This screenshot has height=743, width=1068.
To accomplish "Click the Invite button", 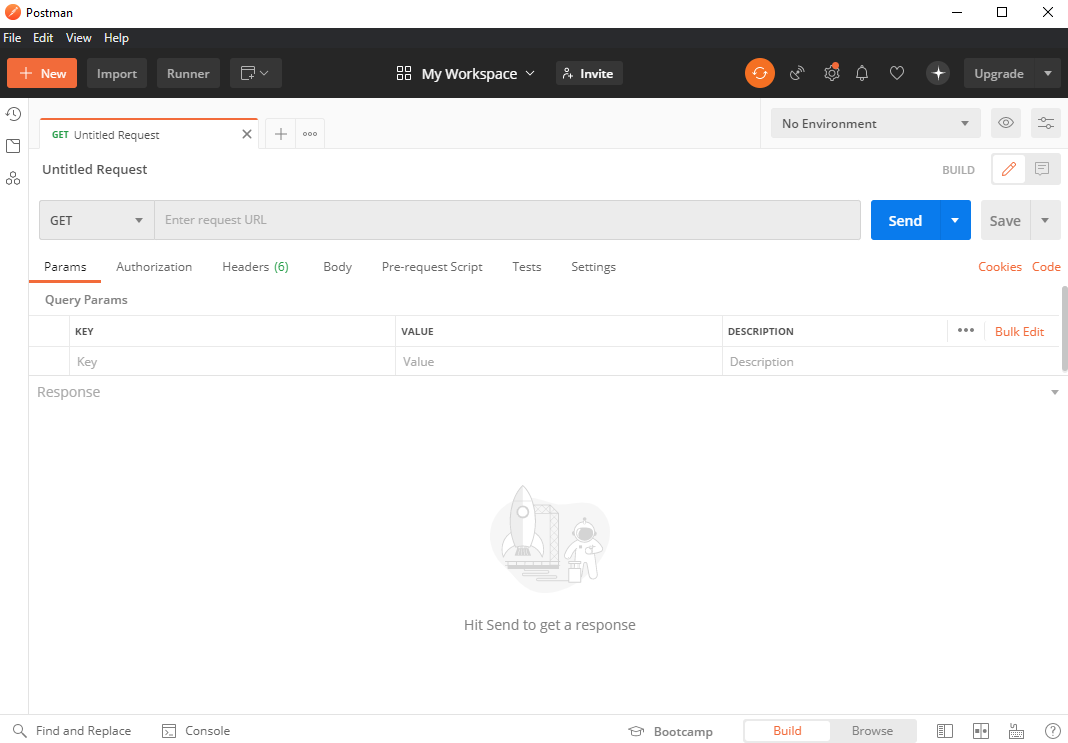I will pos(589,74).
